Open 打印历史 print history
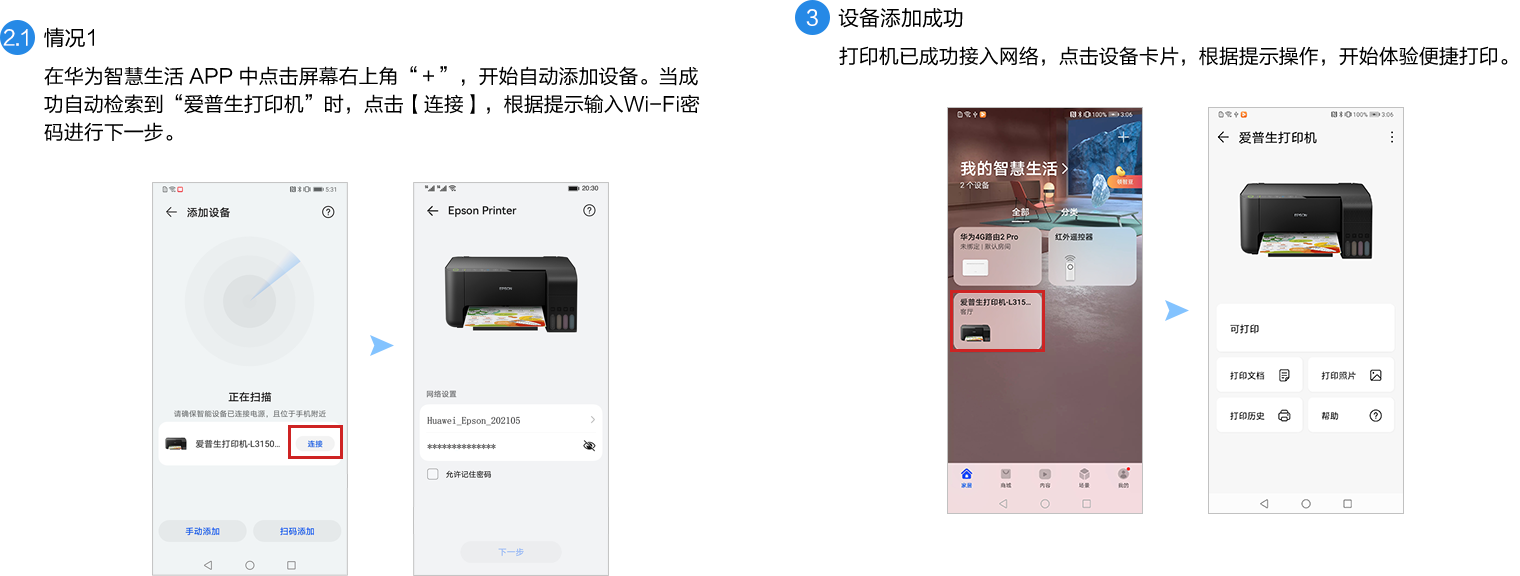The width and height of the screenshot is (1520, 576). point(1259,415)
